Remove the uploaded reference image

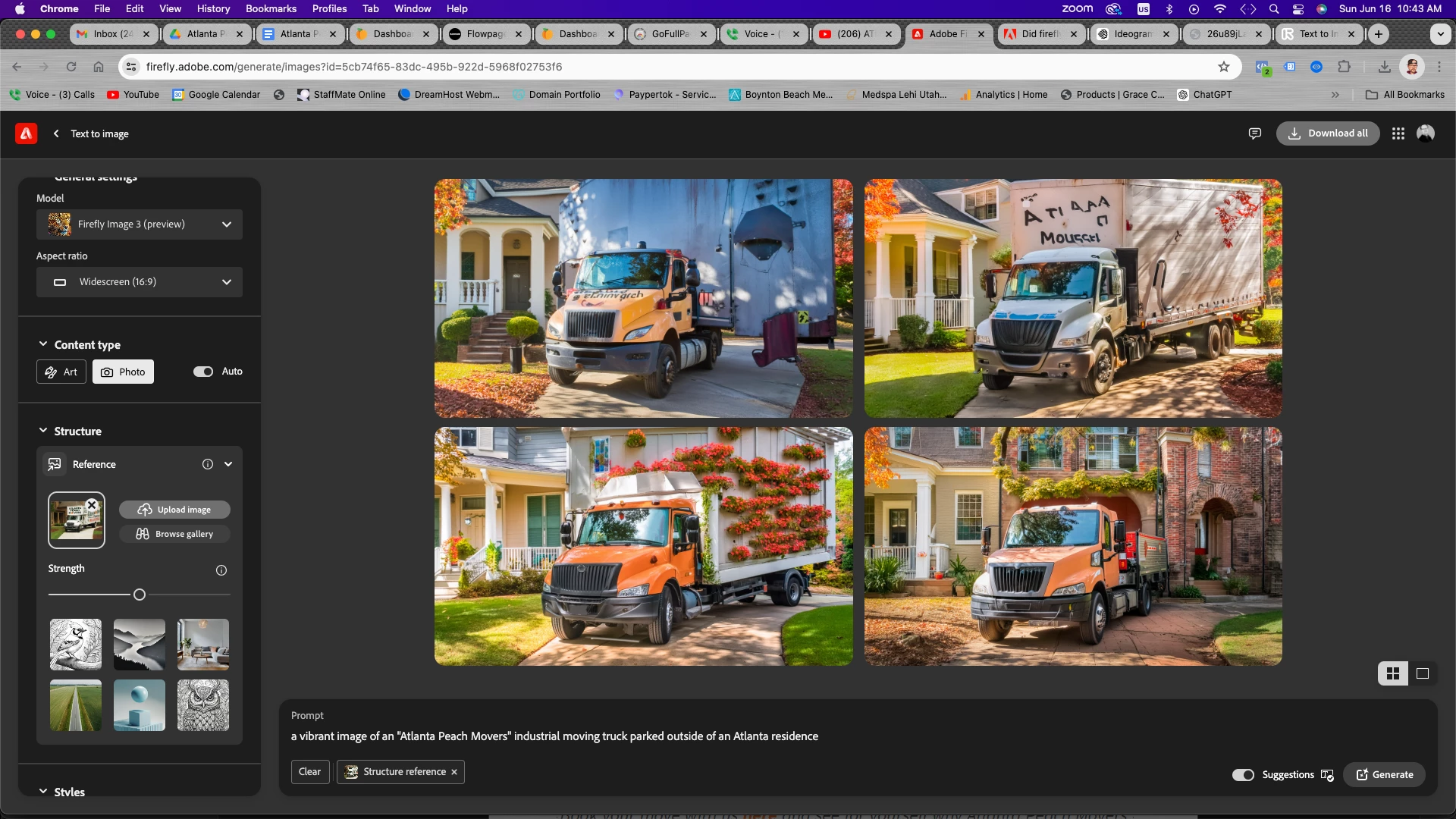pyautogui.click(x=92, y=505)
